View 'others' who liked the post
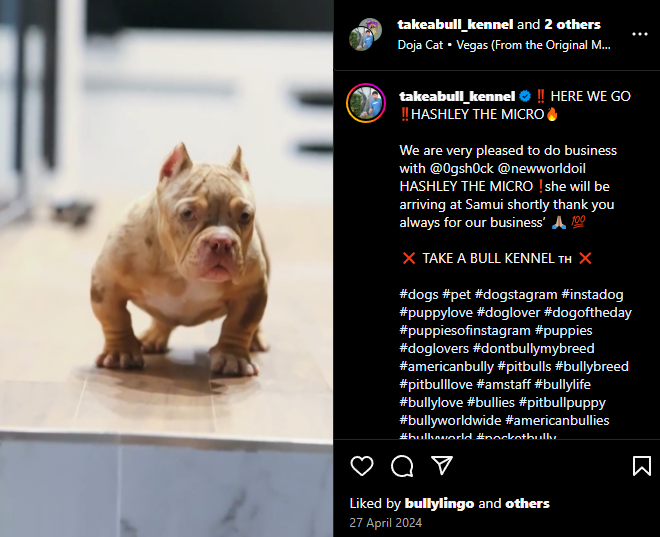Image resolution: width=660 pixels, height=537 pixels. (x=527, y=503)
